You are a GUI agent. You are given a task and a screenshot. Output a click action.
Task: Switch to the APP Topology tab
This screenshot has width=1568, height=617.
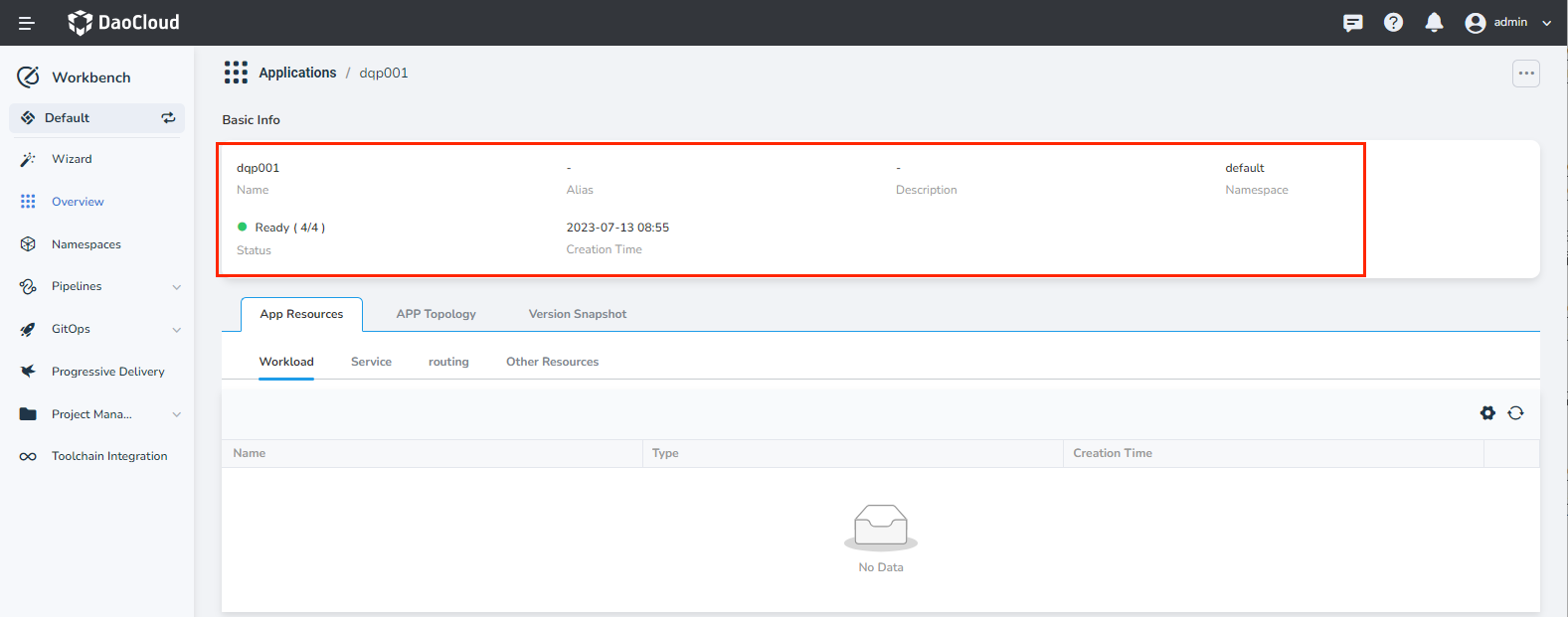coord(436,314)
